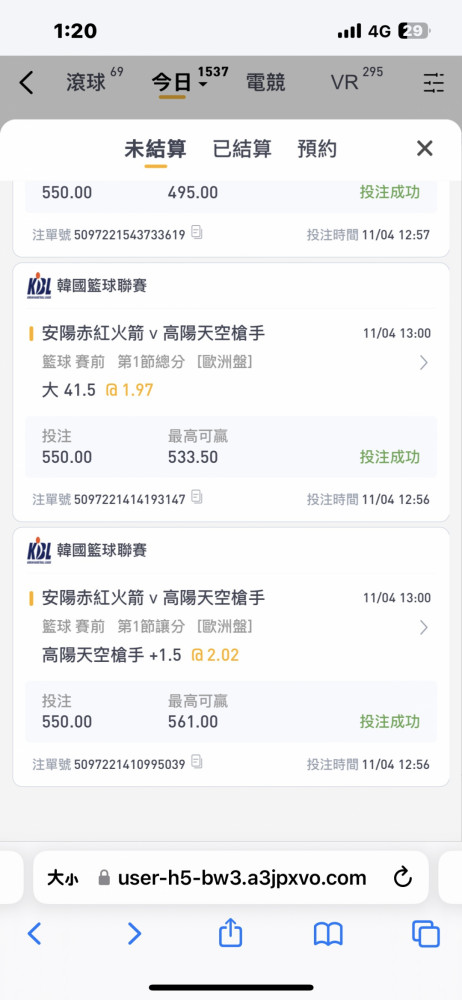This screenshot has height=1000, width=462.
Task: Copy bet number 5097221543733619
Action: point(197,233)
